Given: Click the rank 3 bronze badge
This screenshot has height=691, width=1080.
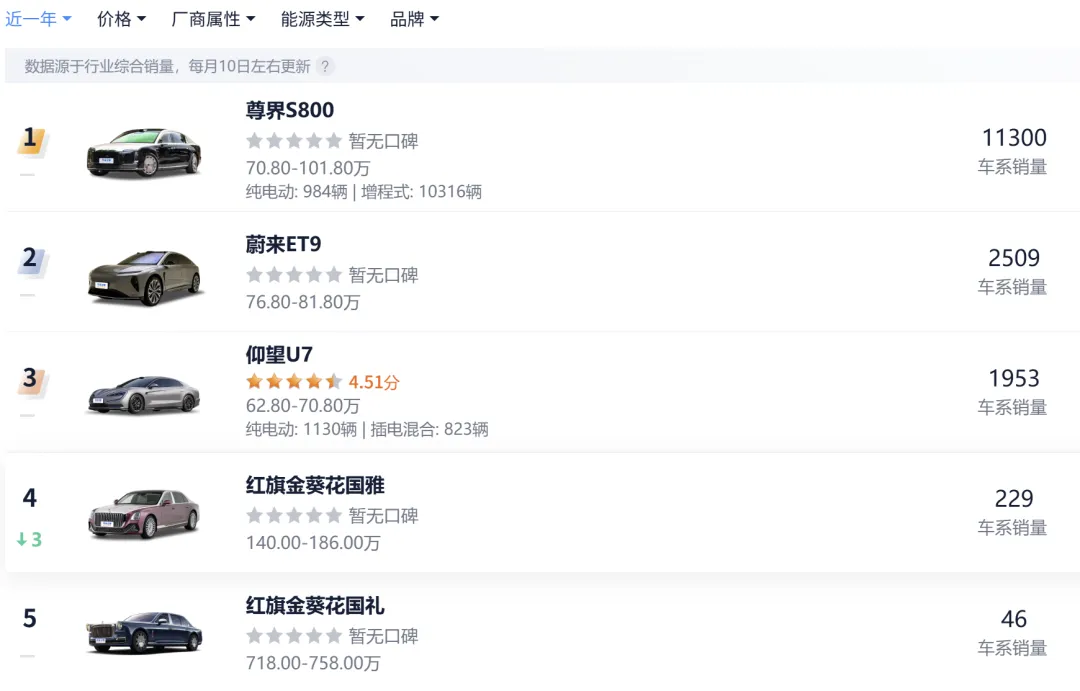Looking at the screenshot, I should click(x=30, y=379).
